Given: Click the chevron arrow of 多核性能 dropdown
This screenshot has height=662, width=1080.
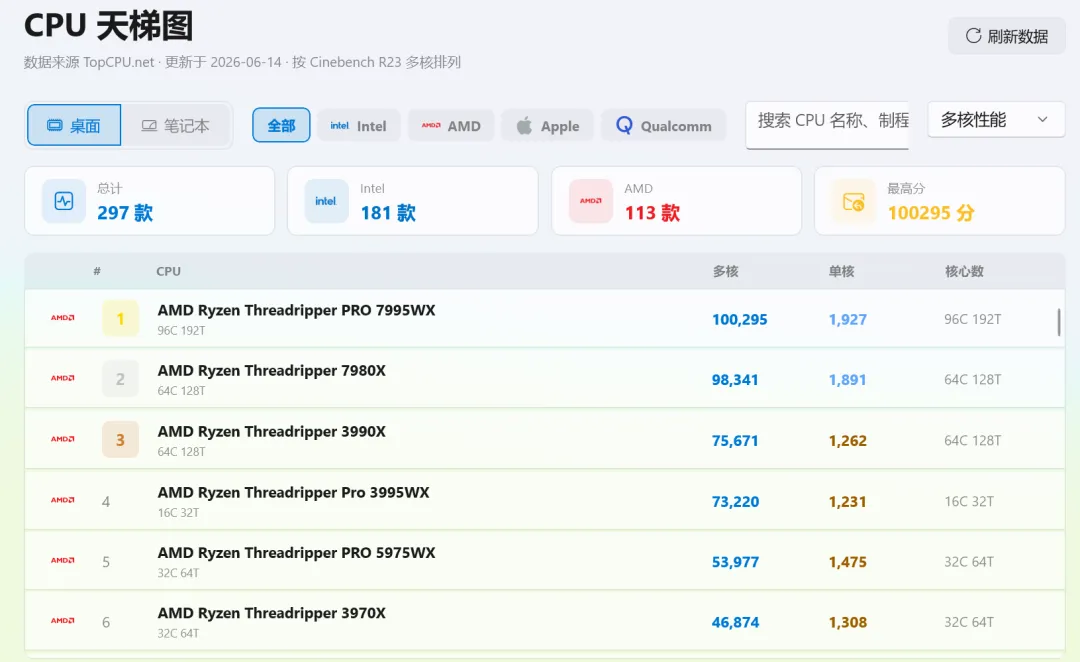Looking at the screenshot, I should (1043, 120).
